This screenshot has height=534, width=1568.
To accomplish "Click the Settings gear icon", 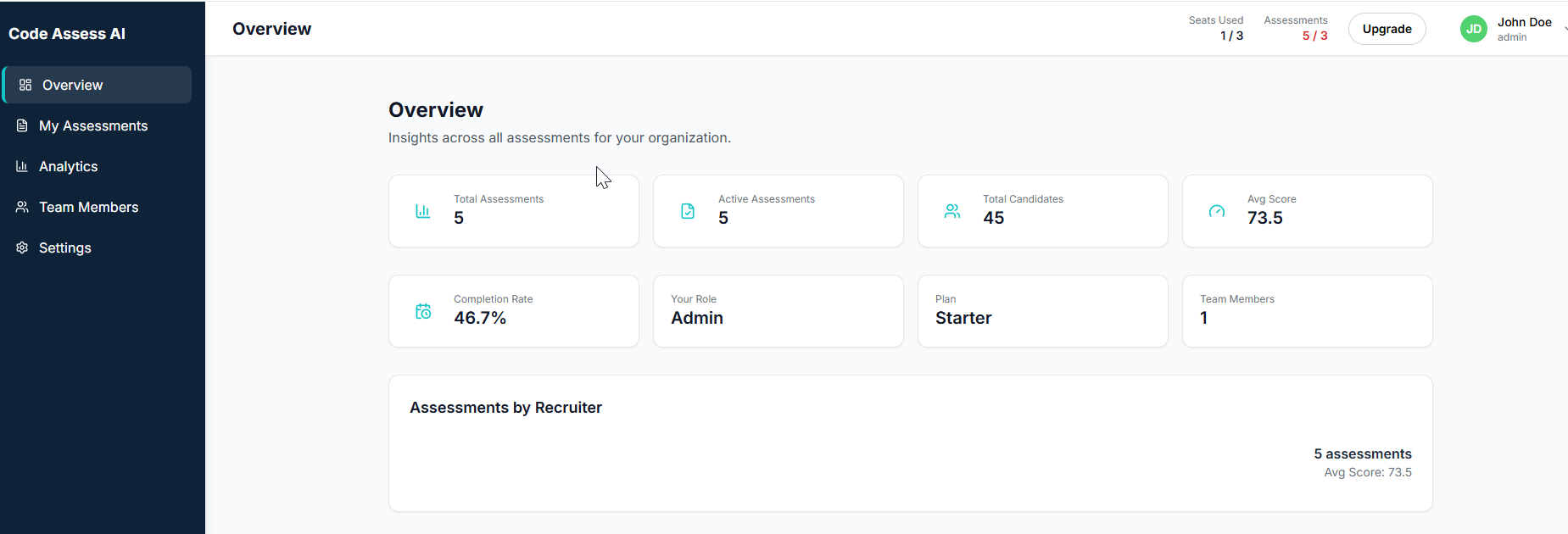I will (x=22, y=248).
